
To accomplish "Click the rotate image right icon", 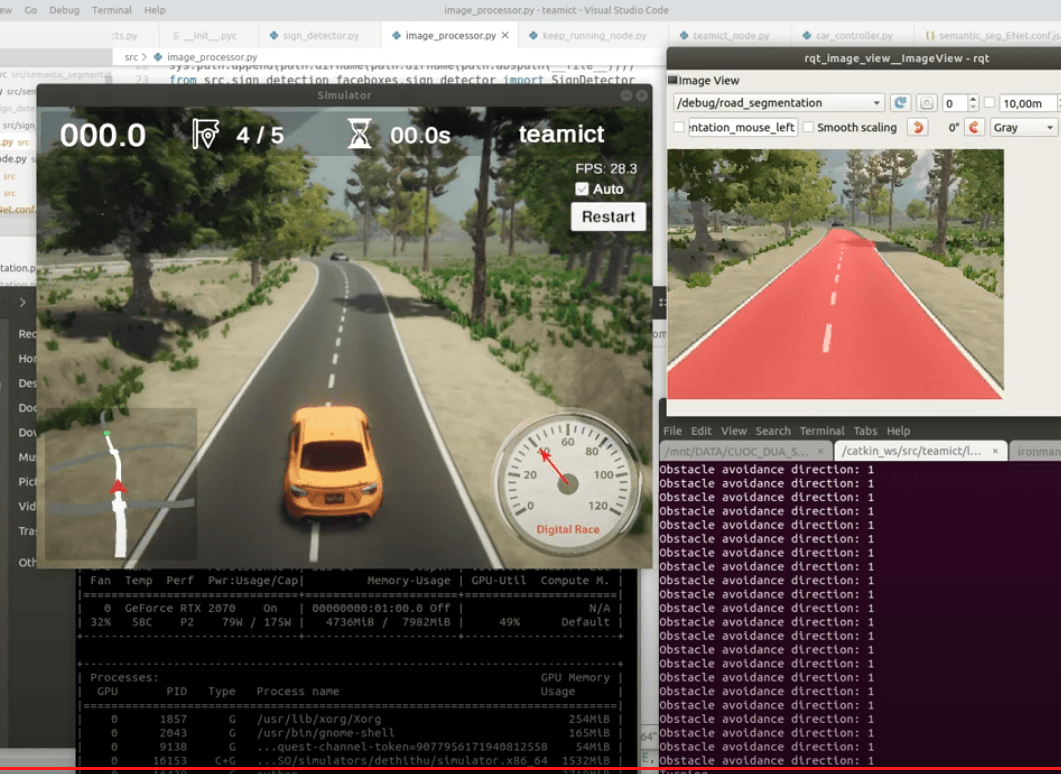I will click(x=973, y=128).
